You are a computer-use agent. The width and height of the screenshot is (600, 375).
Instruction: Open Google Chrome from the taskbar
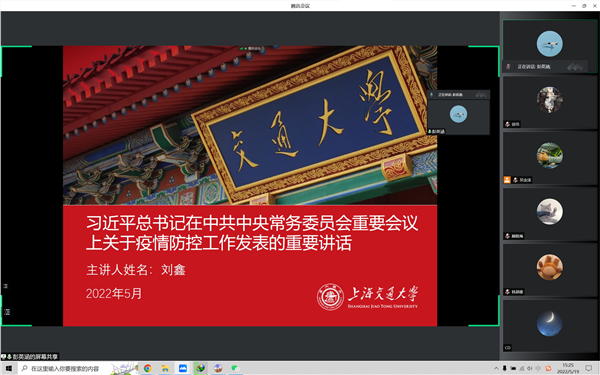148,368
